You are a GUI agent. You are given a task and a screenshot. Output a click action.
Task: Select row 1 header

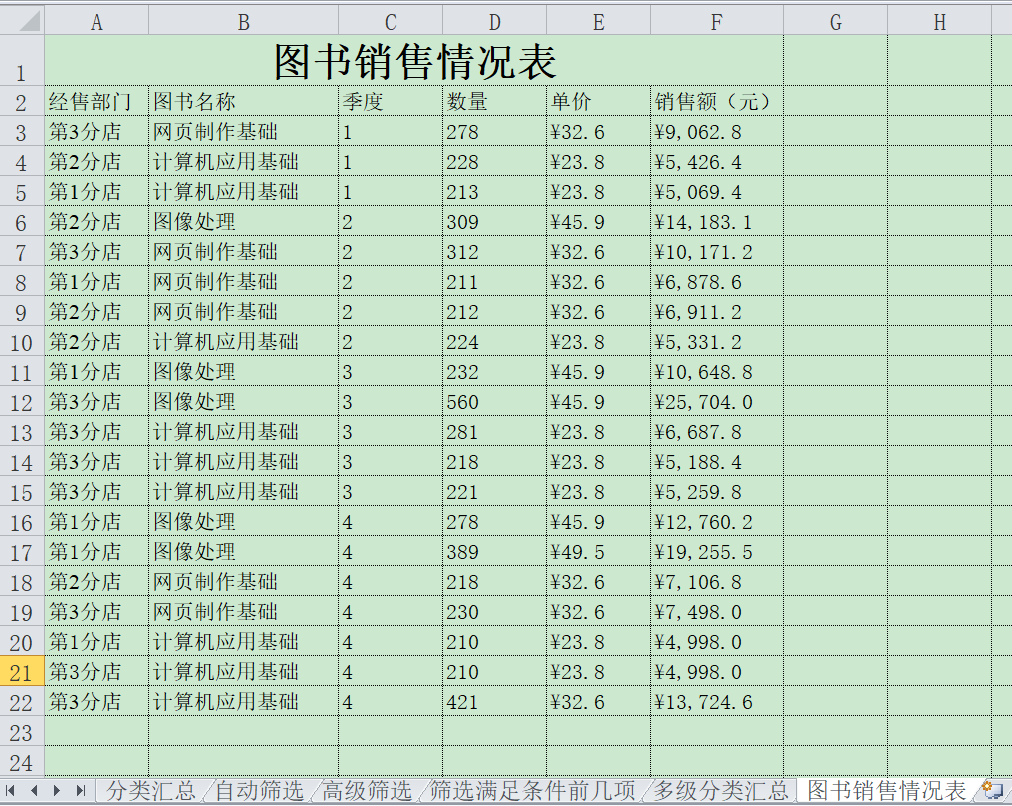coord(20,59)
